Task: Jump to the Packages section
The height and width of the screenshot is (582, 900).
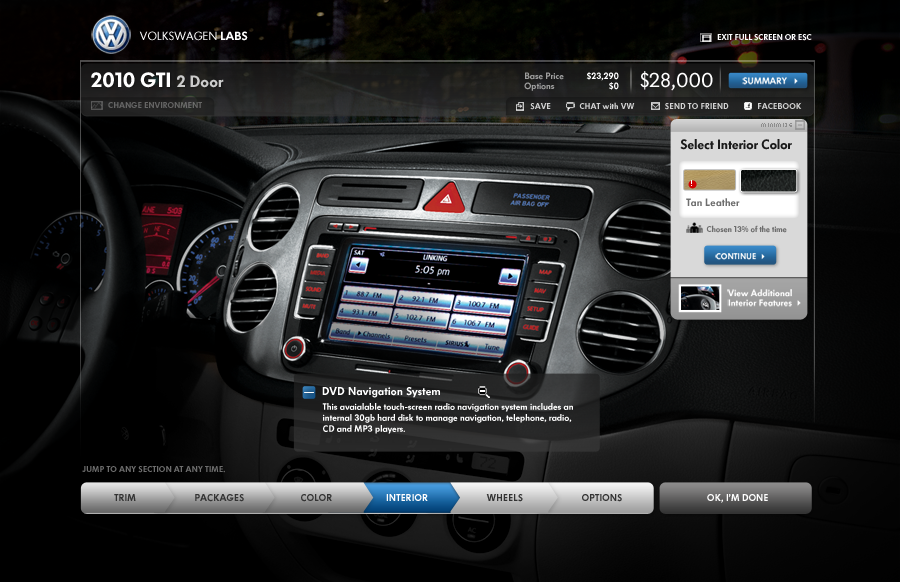Action: [219, 498]
